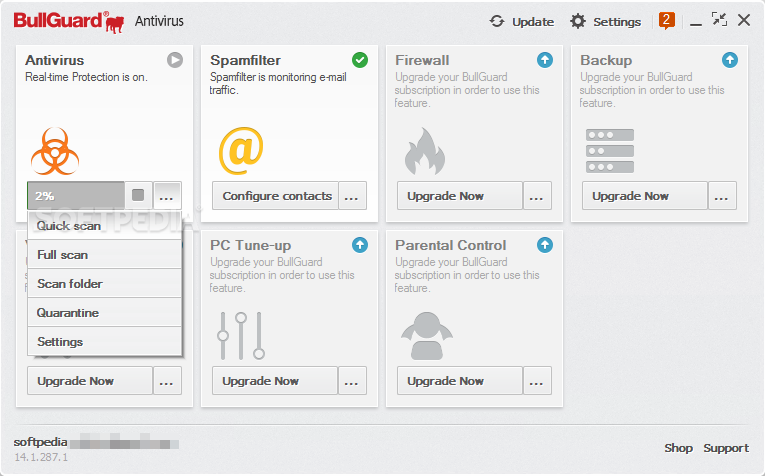The image size is (765, 476).
Task: Minimize the BullGuard window
Action: pos(696,22)
